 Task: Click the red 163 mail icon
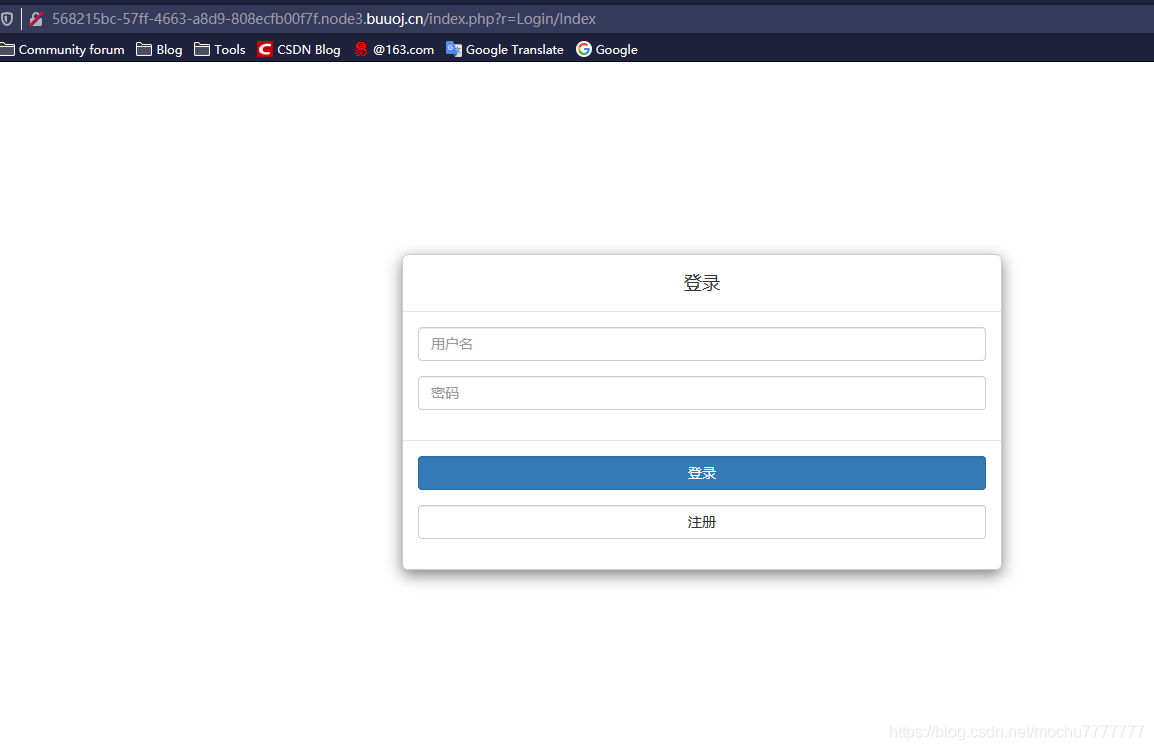361,49
